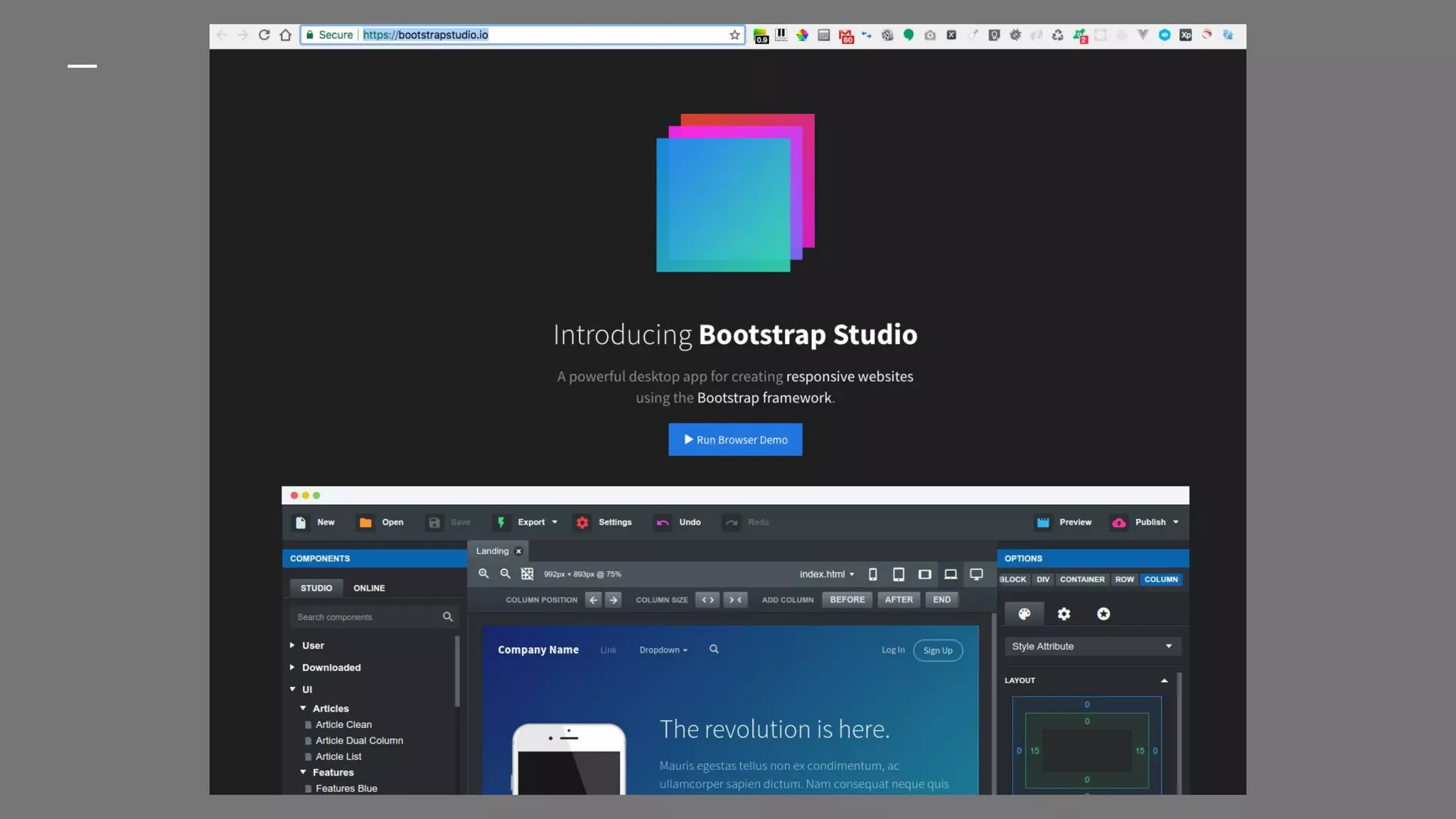Open Settings with the red gear icon

point(582,523)
